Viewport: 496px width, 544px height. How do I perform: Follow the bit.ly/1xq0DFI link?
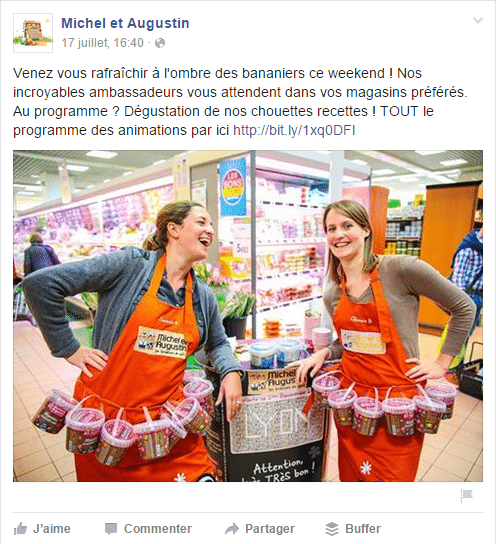coord(294,130)
